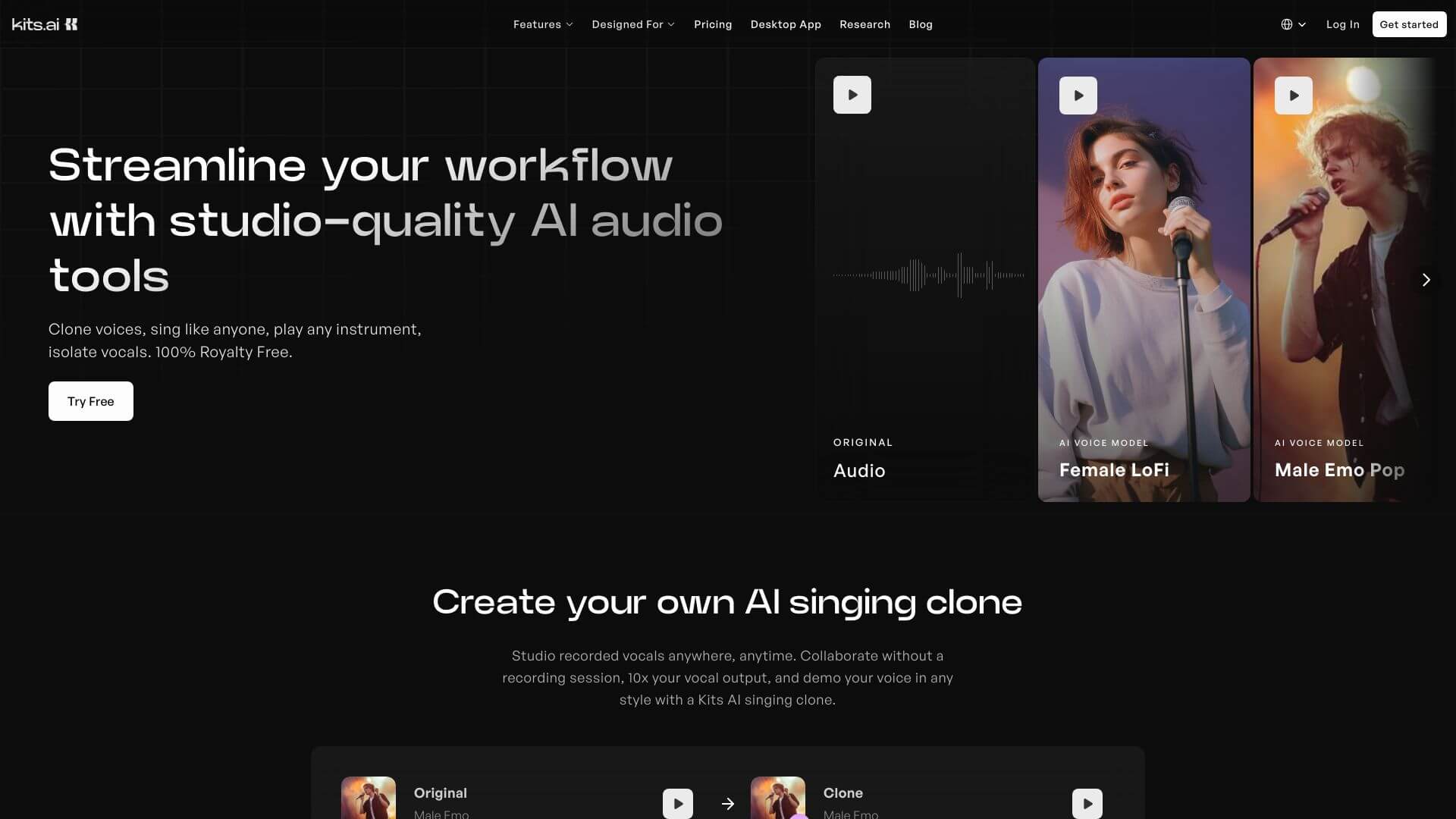Viewport: 1456px width, 819px height.
Task: Click the arrow between Original and Clone
Action: tap(727, 803)
